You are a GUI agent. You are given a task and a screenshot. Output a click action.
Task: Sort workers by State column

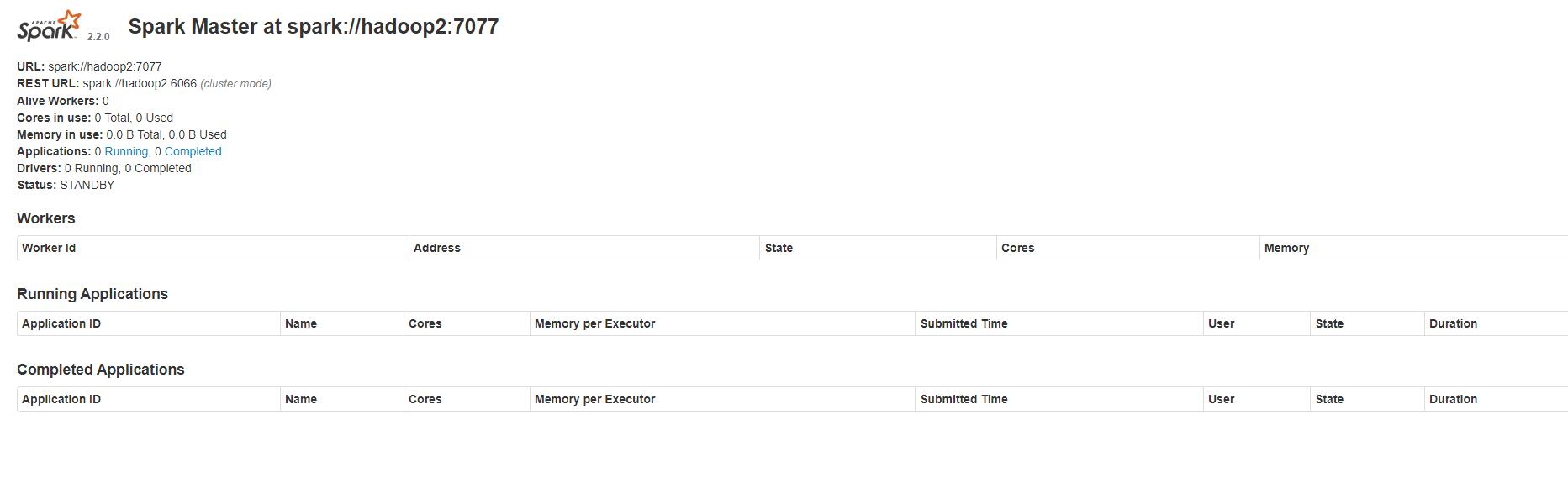click(x=779, y=248)
